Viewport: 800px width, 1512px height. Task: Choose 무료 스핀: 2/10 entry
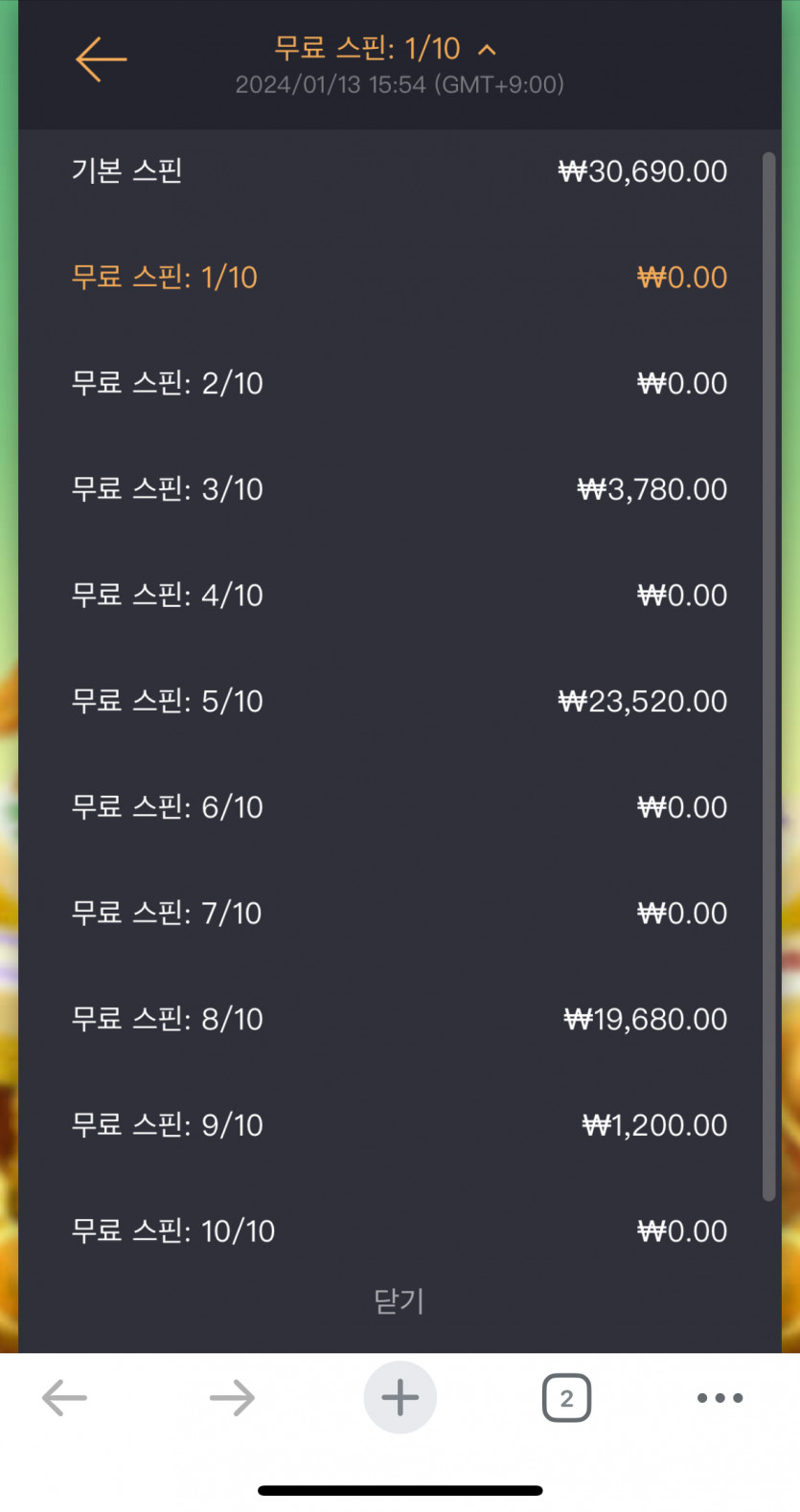point(400,383)
